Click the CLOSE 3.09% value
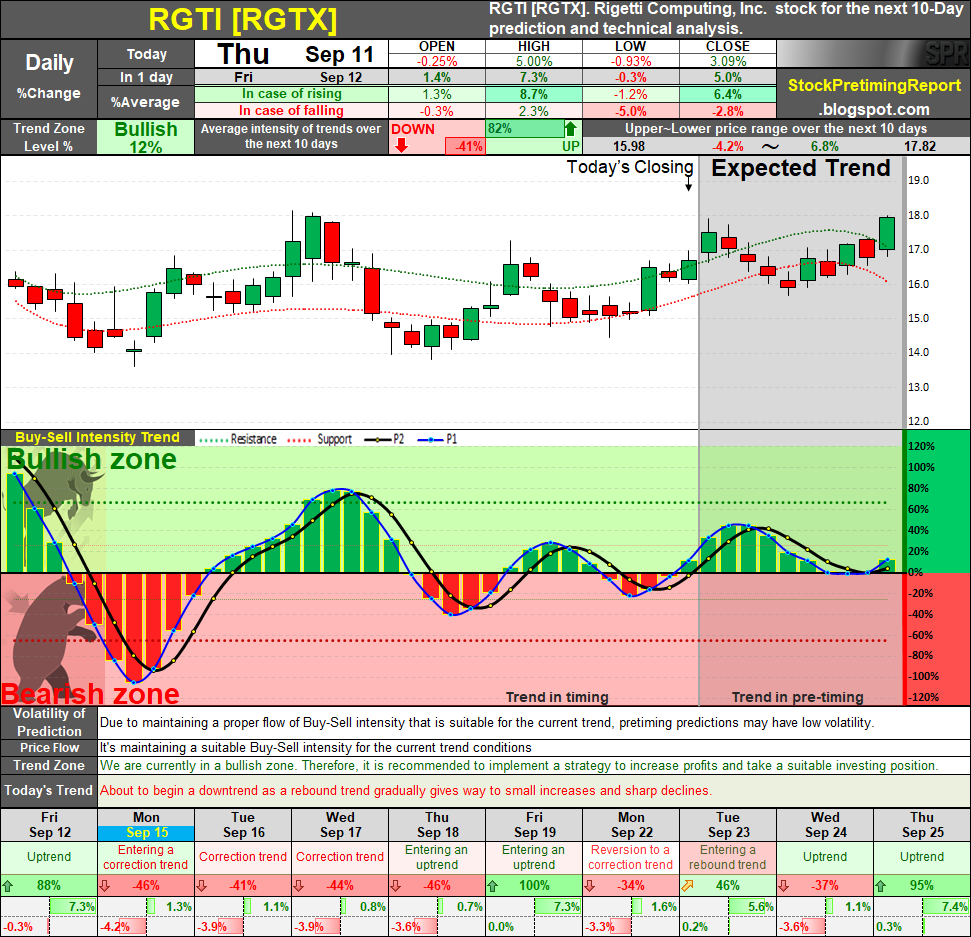Viewport: 971px width, 937px height. 728,61
